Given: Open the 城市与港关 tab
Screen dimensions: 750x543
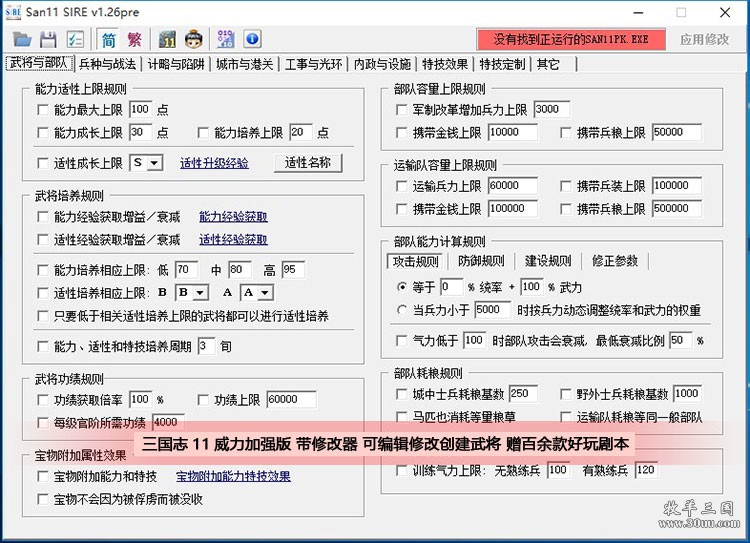Looking at the screenshot, I should point(244,64).
